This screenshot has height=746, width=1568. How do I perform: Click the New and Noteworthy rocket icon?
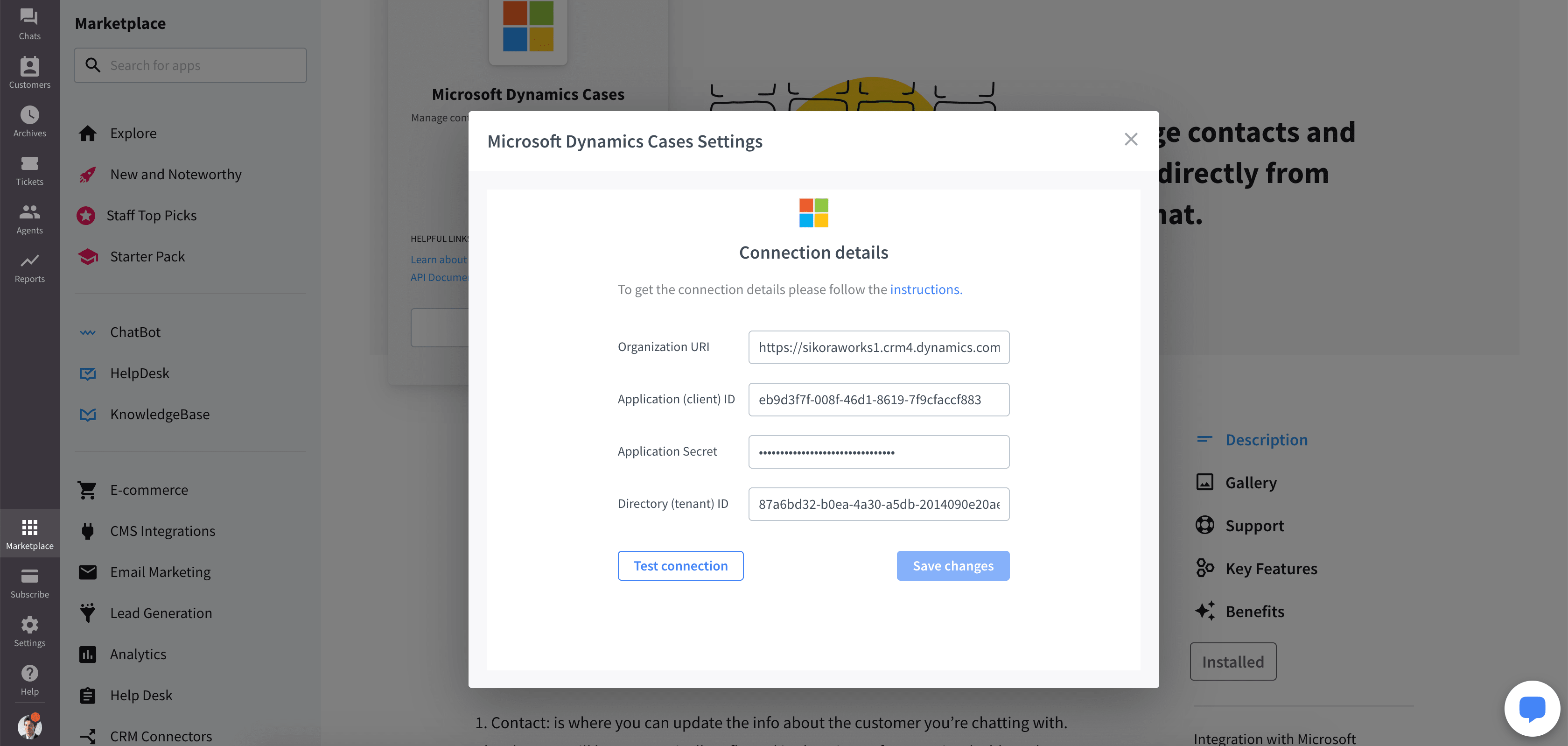click(88, 175)
